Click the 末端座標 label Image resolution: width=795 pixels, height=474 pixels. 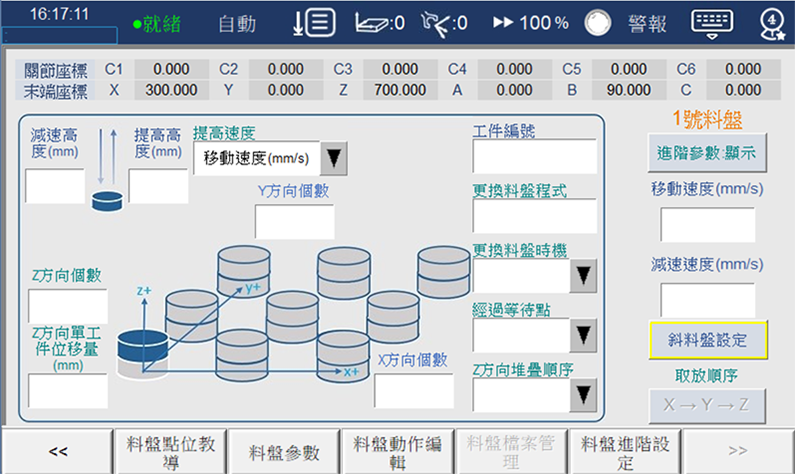click(55, 91)
